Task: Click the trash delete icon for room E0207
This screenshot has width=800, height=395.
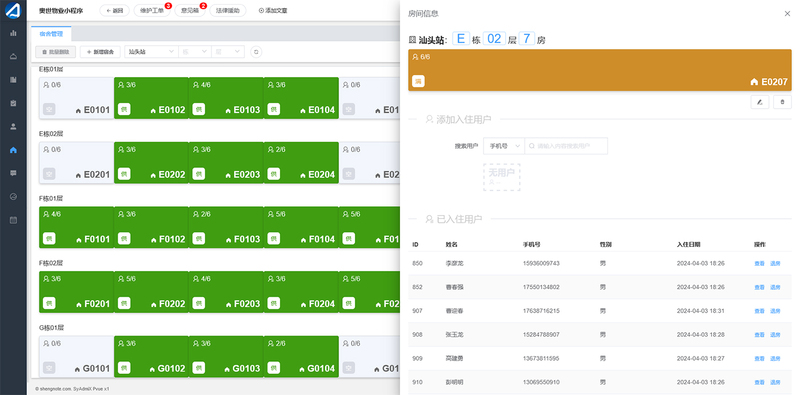Action: point(783,102)
